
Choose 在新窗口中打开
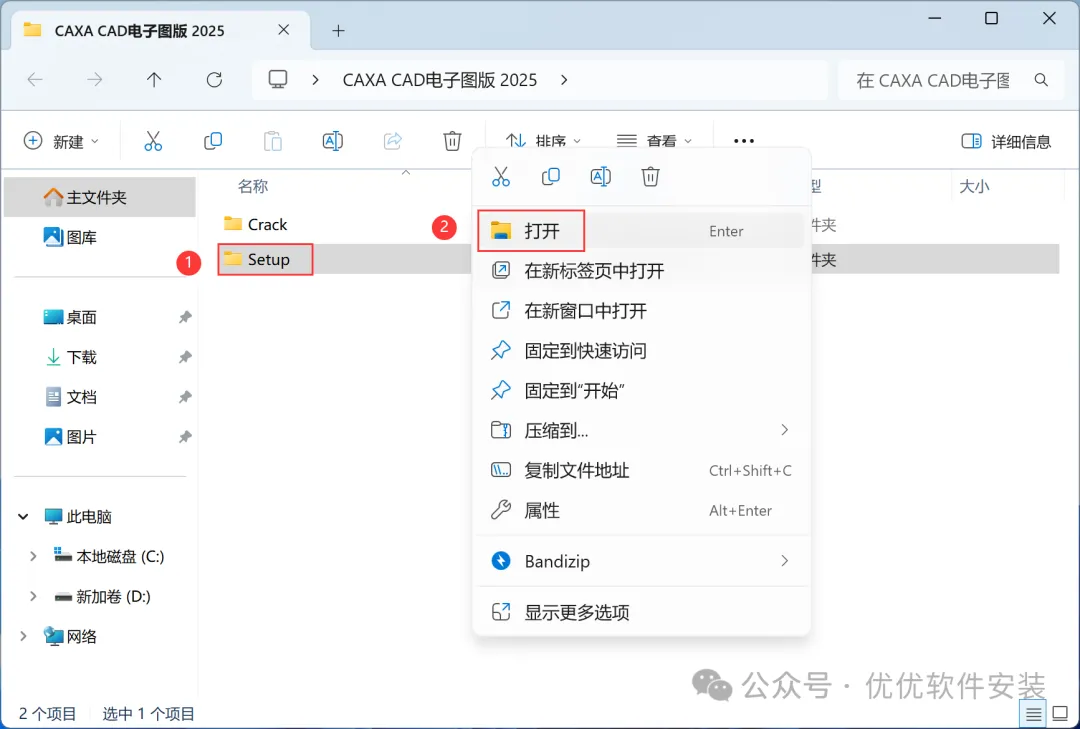click(641, 311)
